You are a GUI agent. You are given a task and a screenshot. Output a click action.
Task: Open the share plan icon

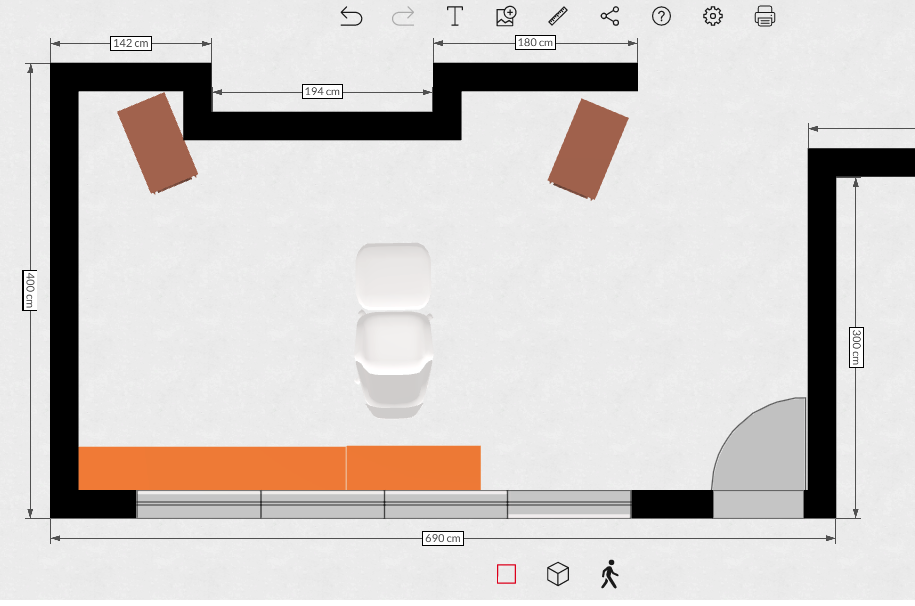point(610,16)
